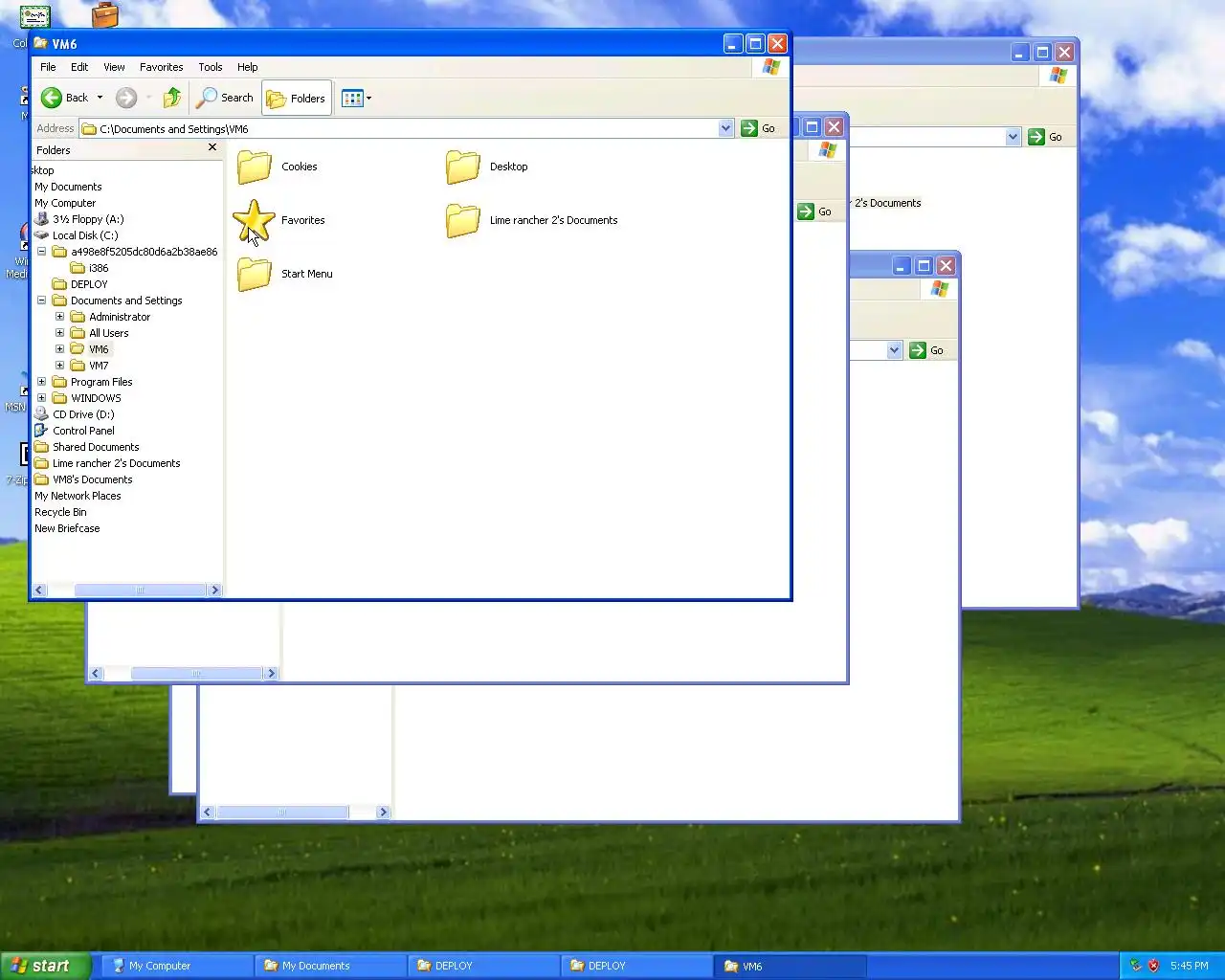Select My Computer in folder tree
1225x980 pixels.
coord(65,203)
